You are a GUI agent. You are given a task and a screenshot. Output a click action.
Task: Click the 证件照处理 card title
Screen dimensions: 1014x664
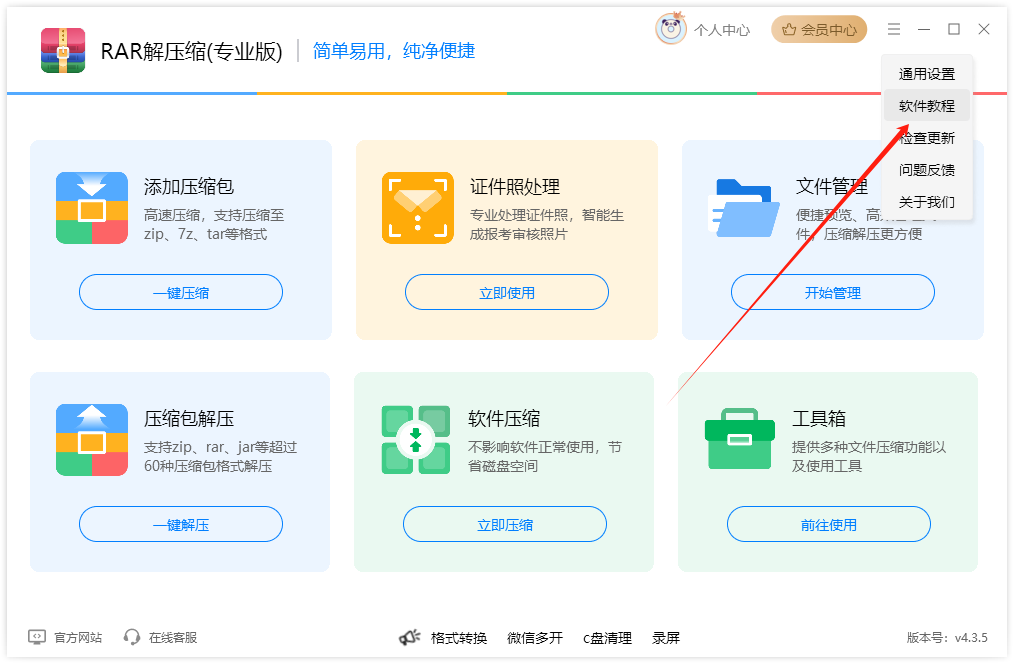pyautogui.click(x=515, y=187)
